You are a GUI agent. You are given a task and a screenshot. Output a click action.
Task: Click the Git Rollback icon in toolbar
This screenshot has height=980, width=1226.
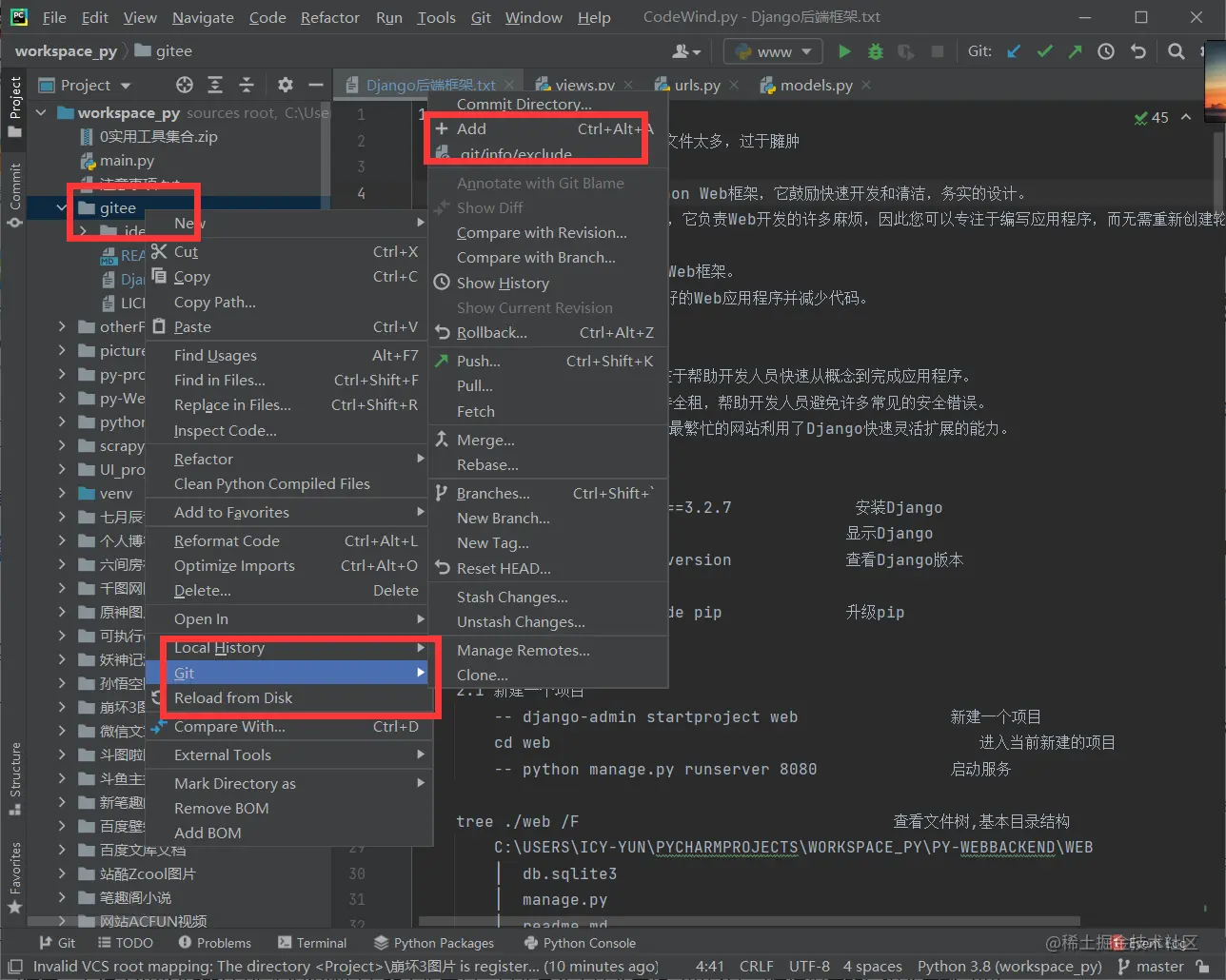(x=1137, y=51)
